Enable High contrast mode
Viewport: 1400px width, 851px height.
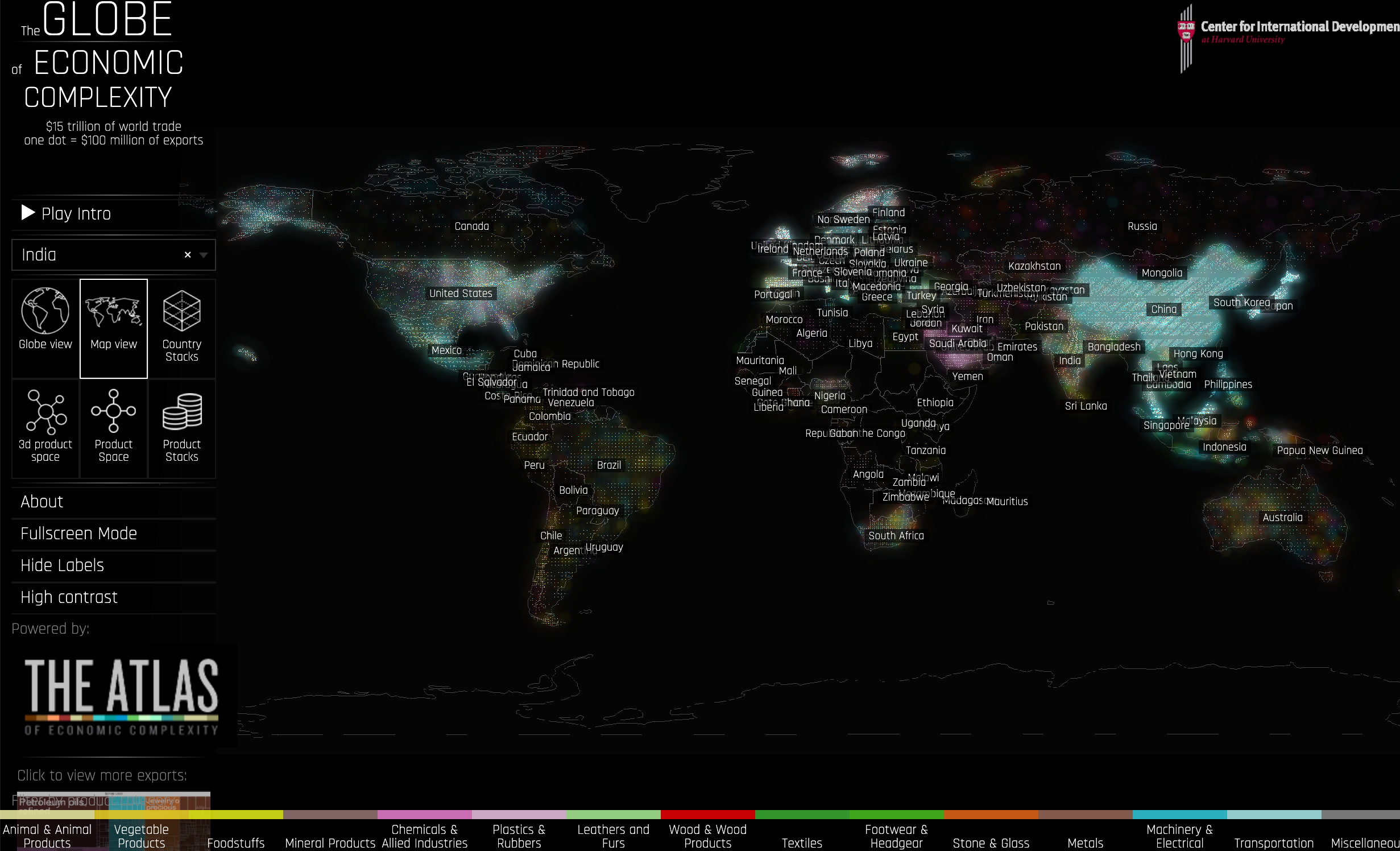tap(69, 597)
